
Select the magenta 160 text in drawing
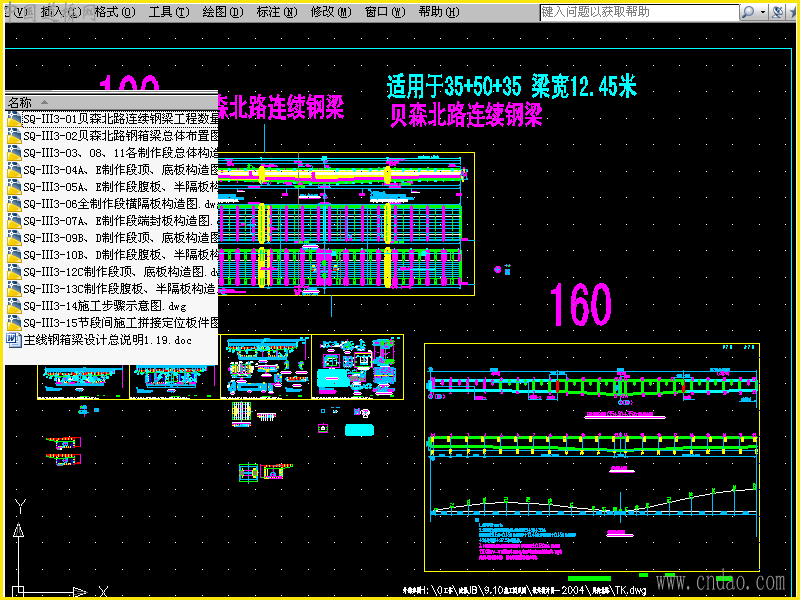tap(581, 304)
